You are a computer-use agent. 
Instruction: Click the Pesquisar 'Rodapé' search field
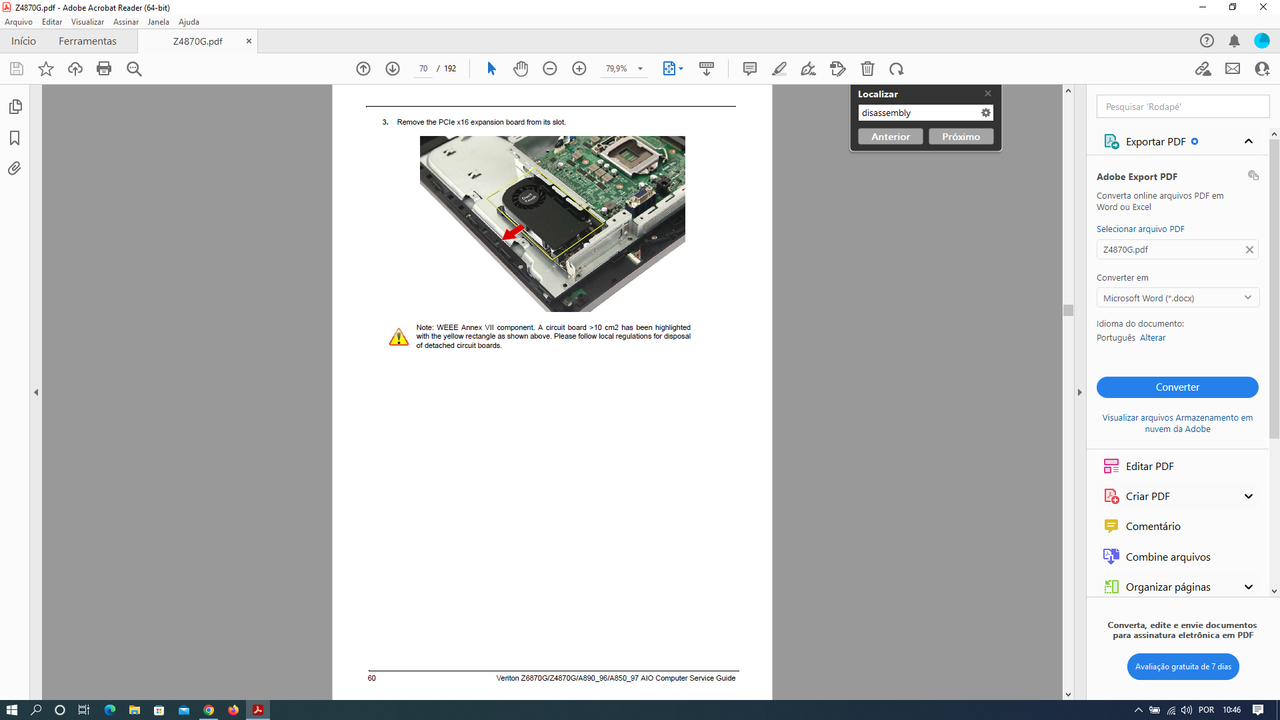(1183, 106)
